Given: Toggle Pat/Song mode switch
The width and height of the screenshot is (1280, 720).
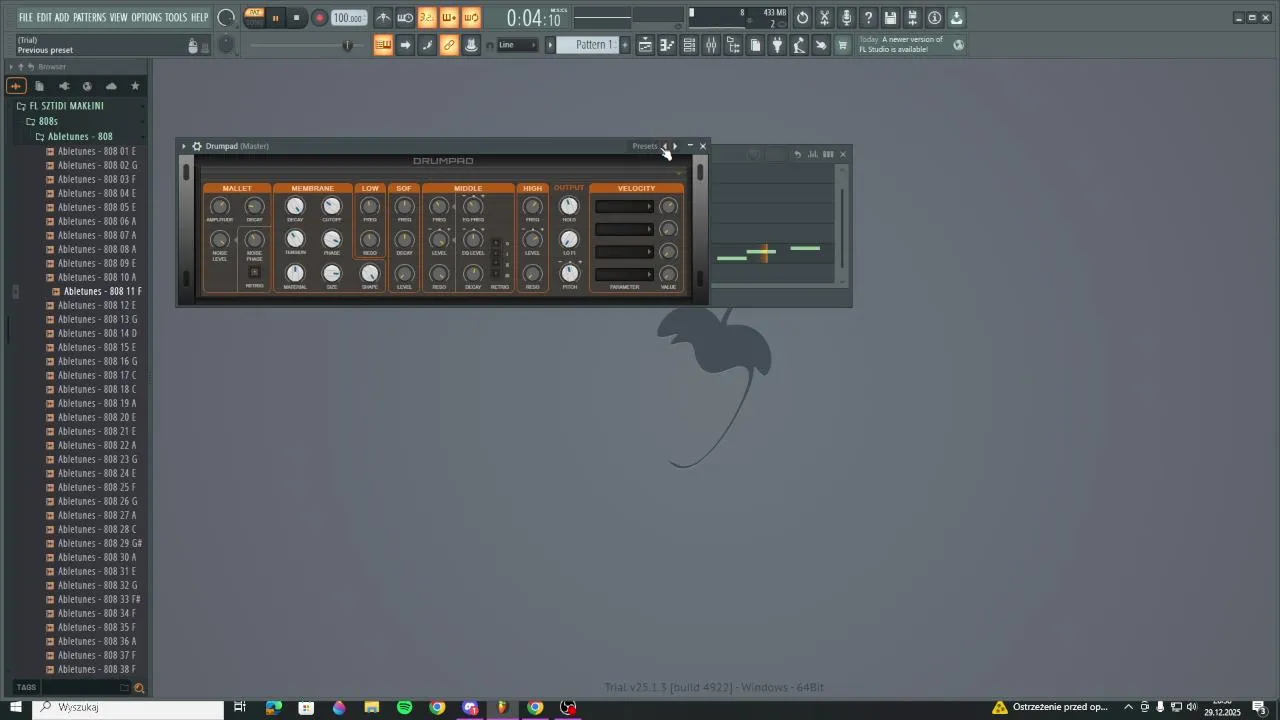Looking at the screenshot, I should (x=254, y=17).
